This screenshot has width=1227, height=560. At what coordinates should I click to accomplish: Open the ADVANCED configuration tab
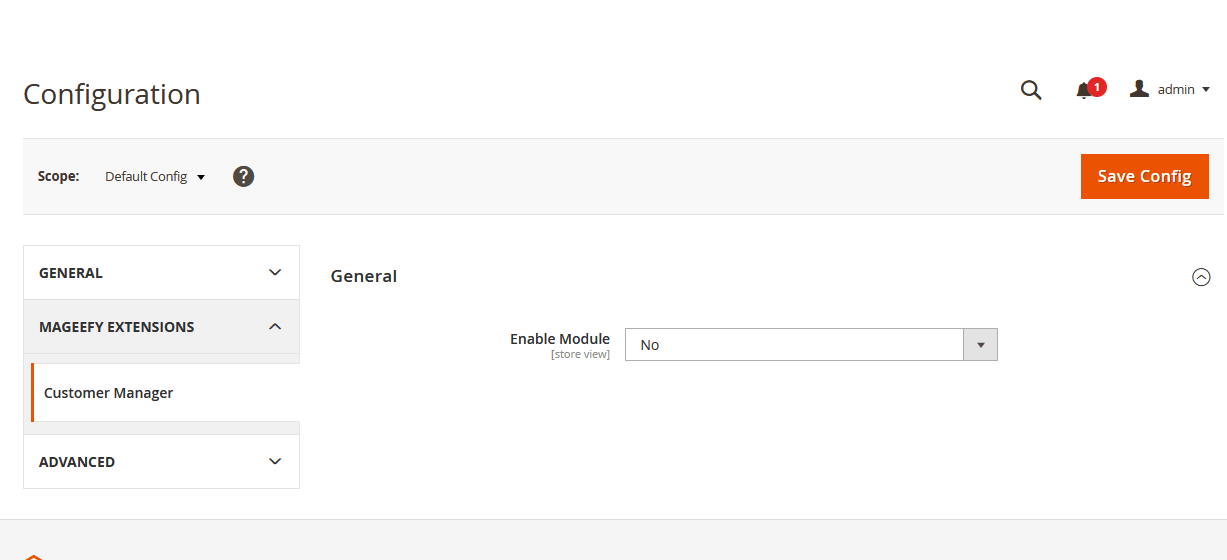(x=77, y=462)
